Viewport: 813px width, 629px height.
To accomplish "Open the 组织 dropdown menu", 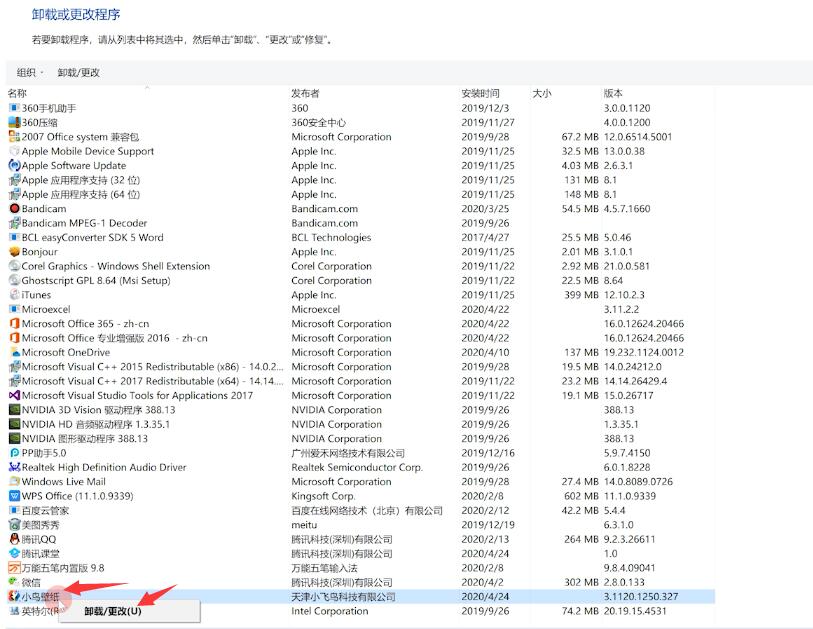I will (x=30, y=73).
